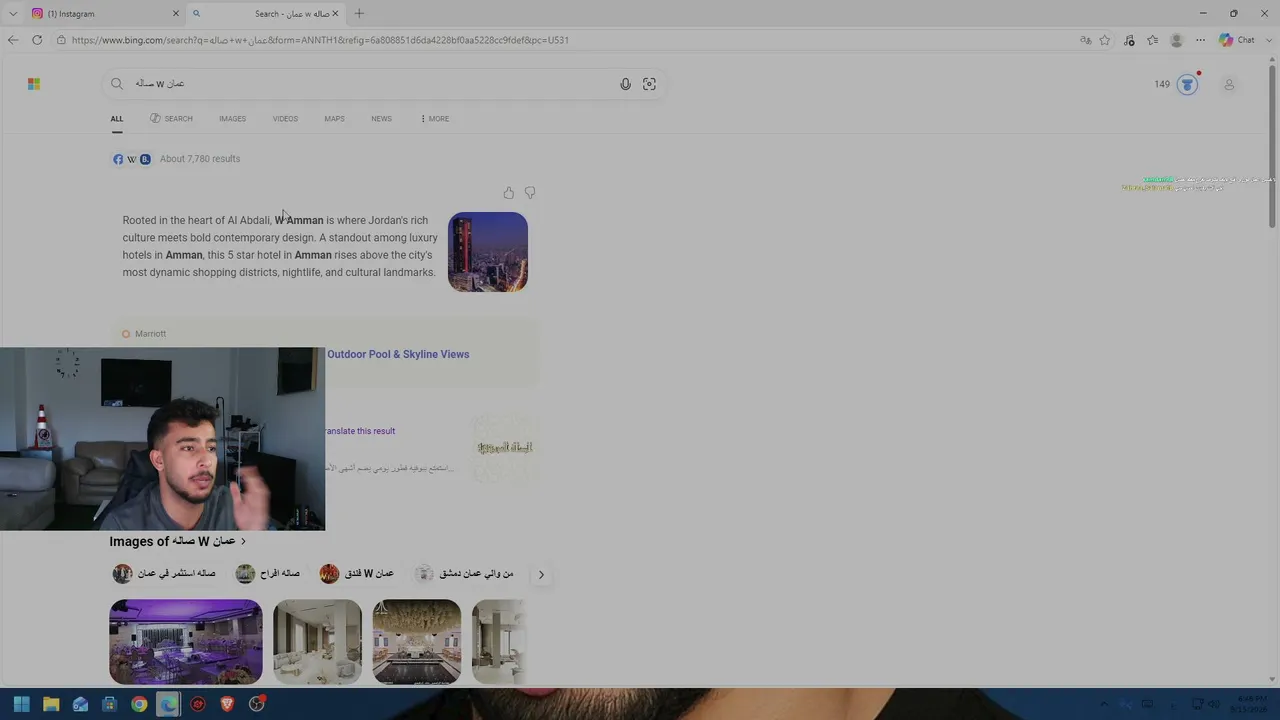View site information lock icon
Viewport: 1280px width, 720px height.
[61, 40]
